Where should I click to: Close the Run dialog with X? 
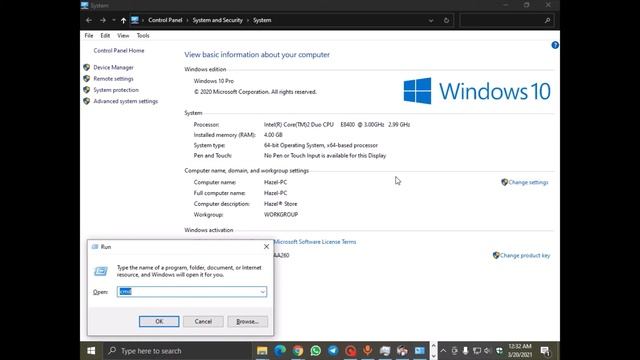tap(266, 247)
